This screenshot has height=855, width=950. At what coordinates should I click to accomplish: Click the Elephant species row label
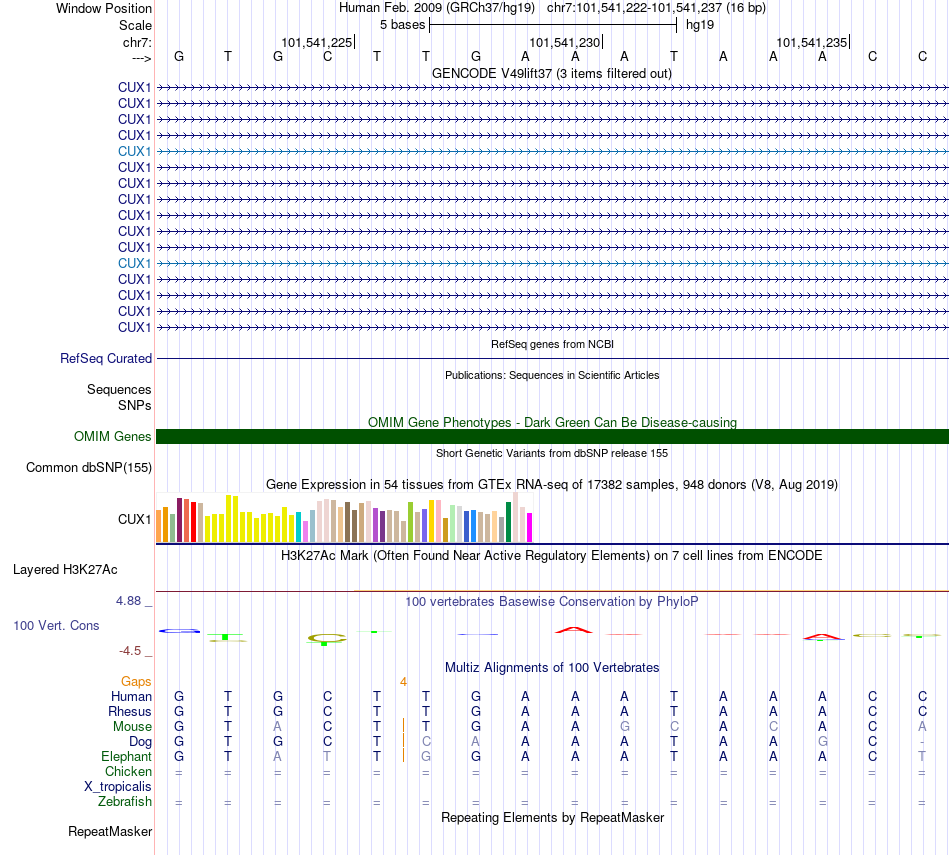point(126,757)
